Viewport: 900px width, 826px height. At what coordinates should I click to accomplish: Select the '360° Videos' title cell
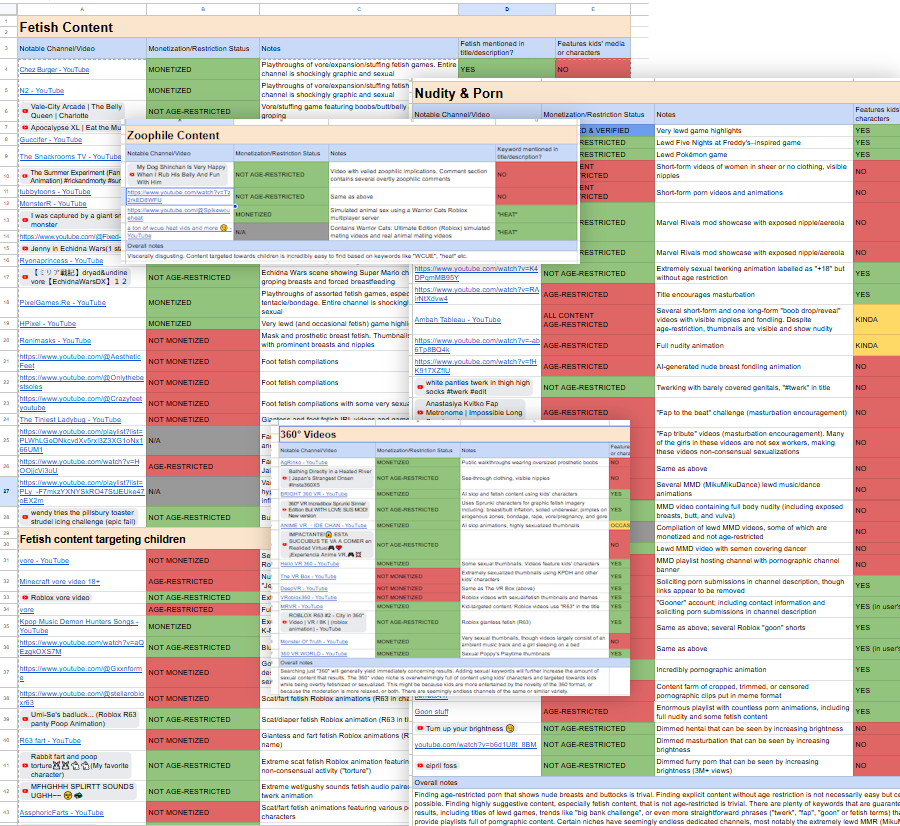tap(454, 435)
